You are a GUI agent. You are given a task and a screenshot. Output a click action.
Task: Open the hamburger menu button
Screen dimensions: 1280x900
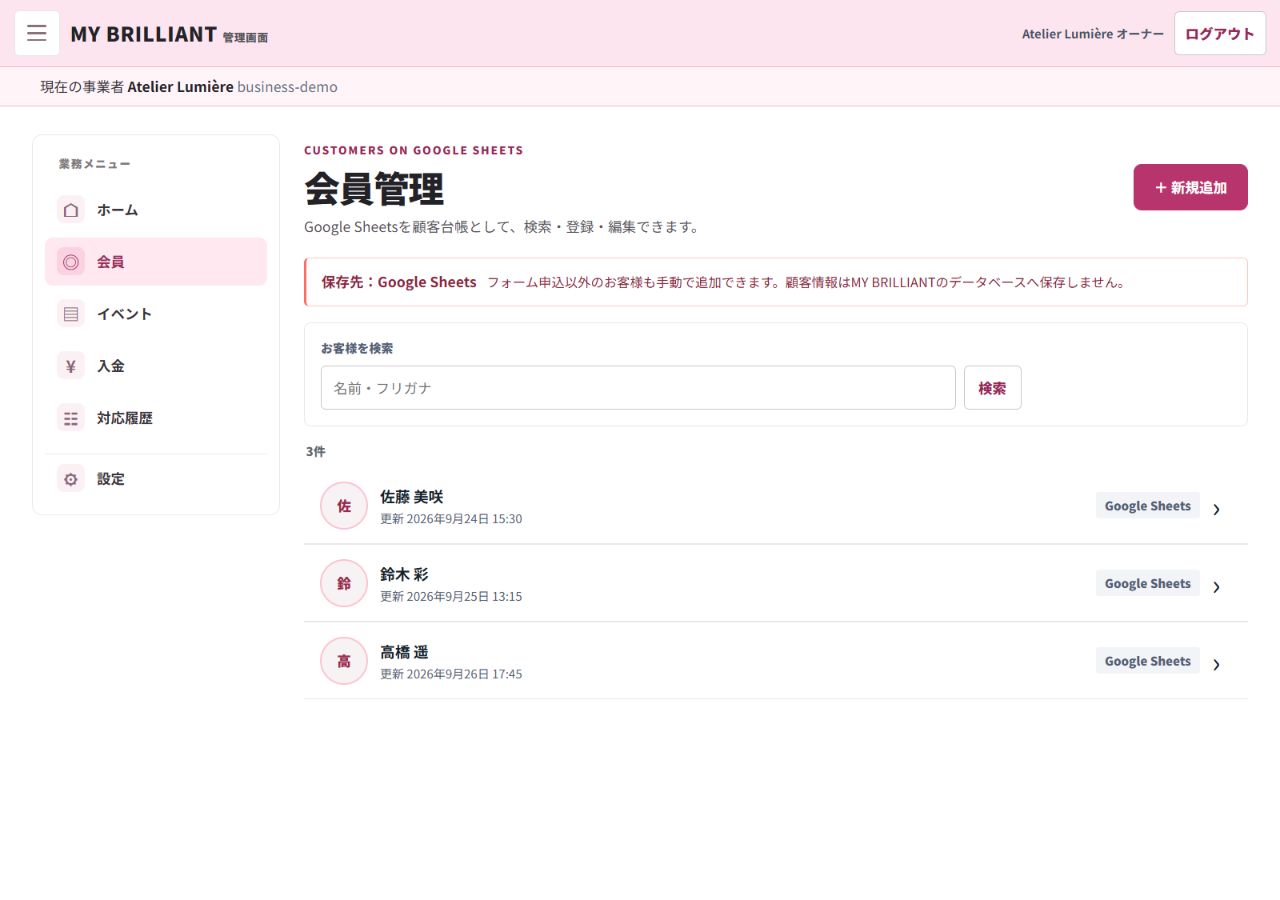pos(37,33)
